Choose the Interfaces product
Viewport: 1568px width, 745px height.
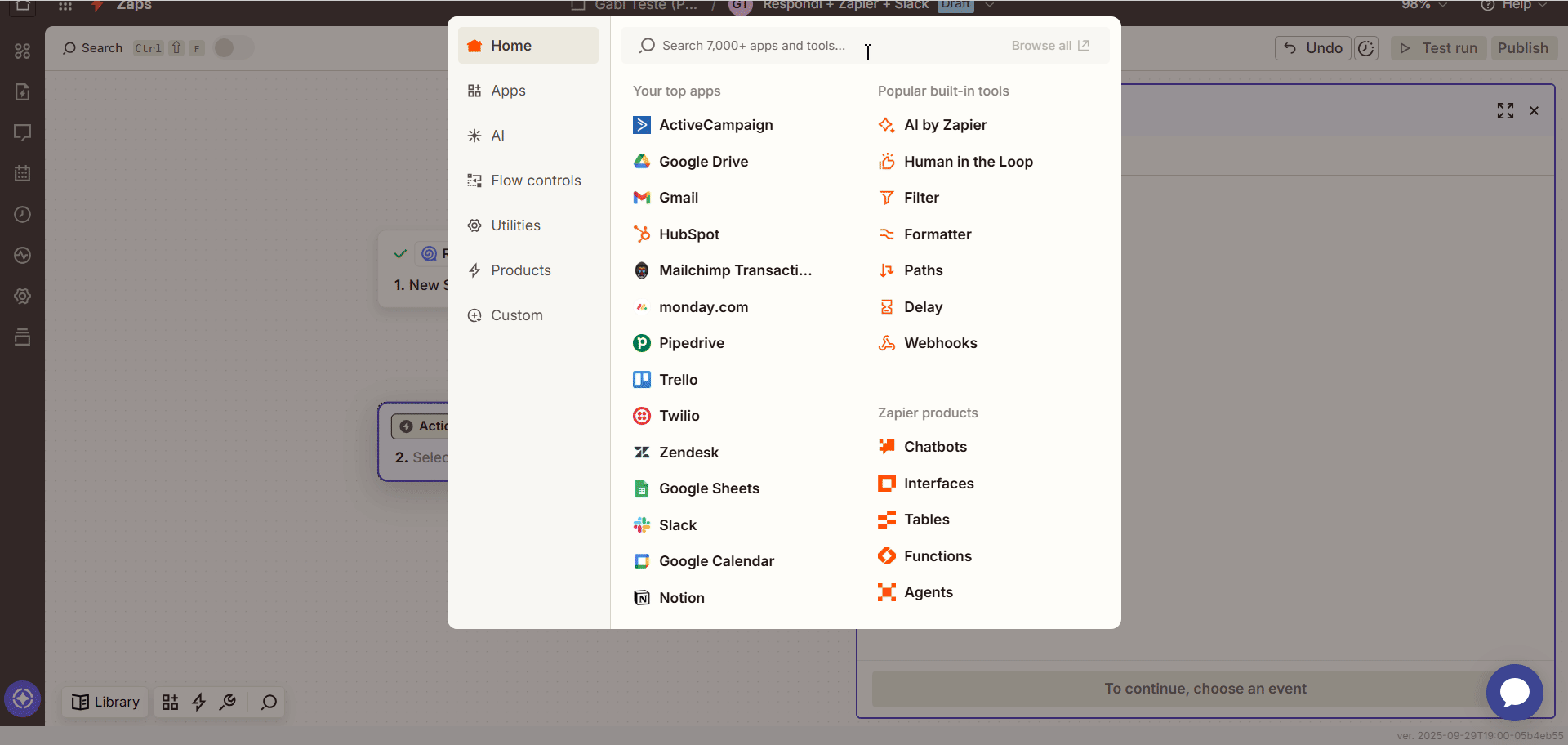click(926, 484)
